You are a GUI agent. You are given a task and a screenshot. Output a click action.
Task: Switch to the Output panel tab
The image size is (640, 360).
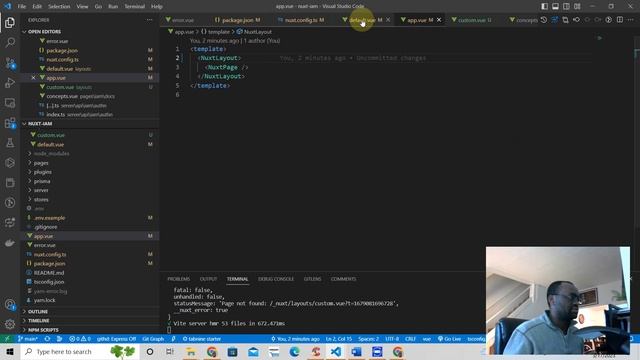208,279
